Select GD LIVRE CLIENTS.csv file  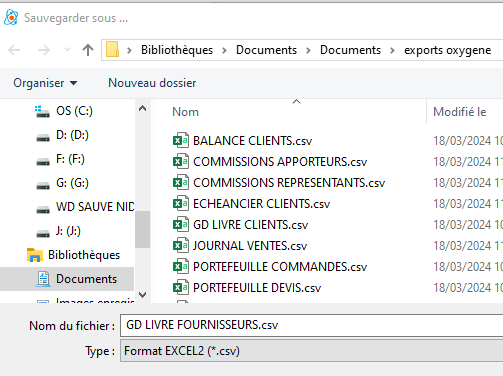[251, 225]
